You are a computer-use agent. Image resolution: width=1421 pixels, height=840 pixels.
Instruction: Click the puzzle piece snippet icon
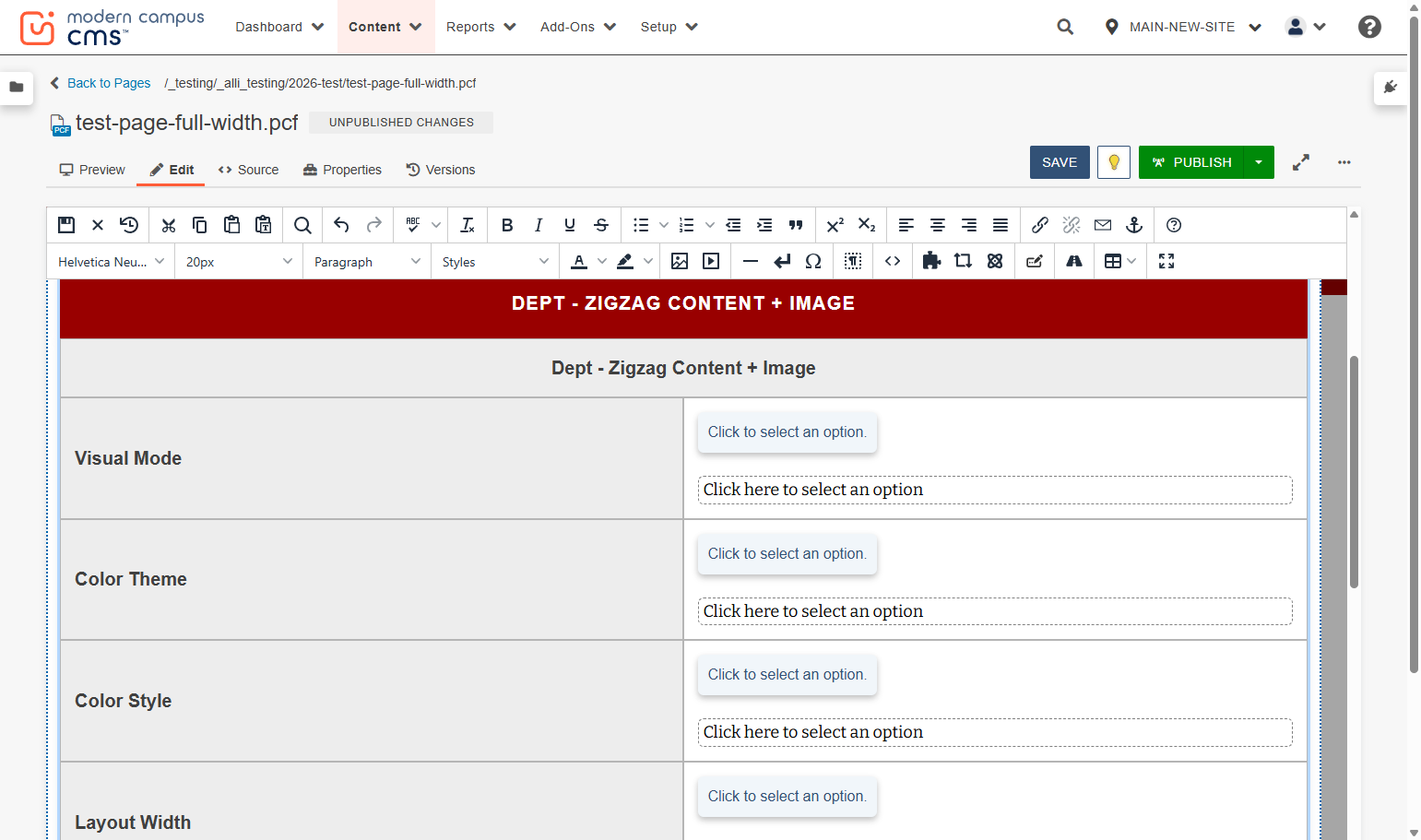point(931,261)
